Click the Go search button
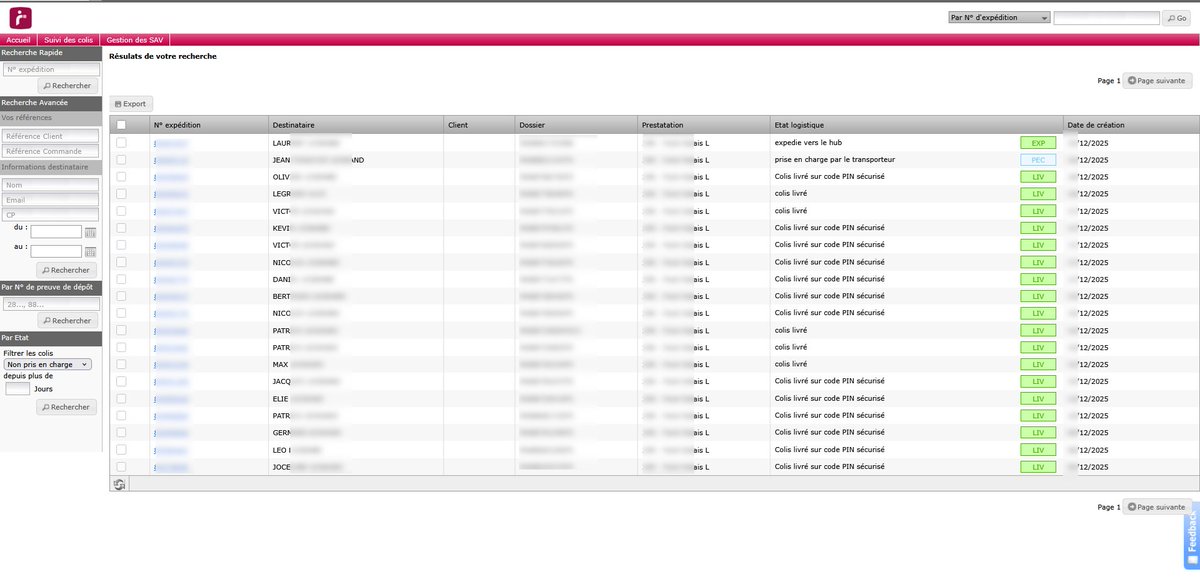This screenshot has width=1200, height=579. [x=1176, y=18]
